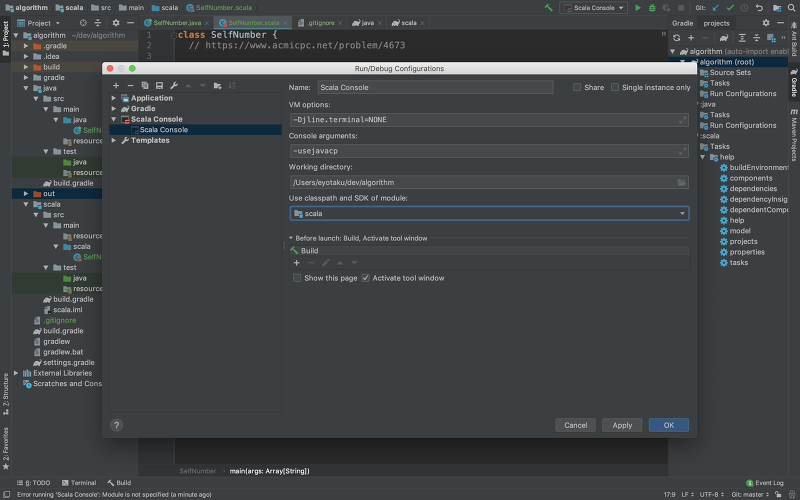The image size is (800, 500).
Task: Click Git: master branch in status bar
Action: pos(749,494)
